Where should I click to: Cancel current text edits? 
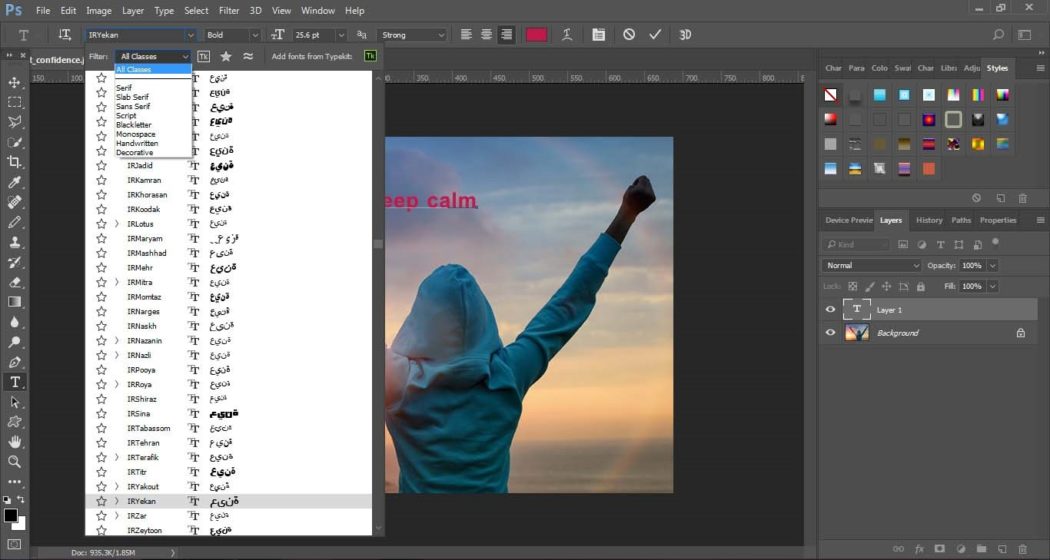click(x=628, y=35)
